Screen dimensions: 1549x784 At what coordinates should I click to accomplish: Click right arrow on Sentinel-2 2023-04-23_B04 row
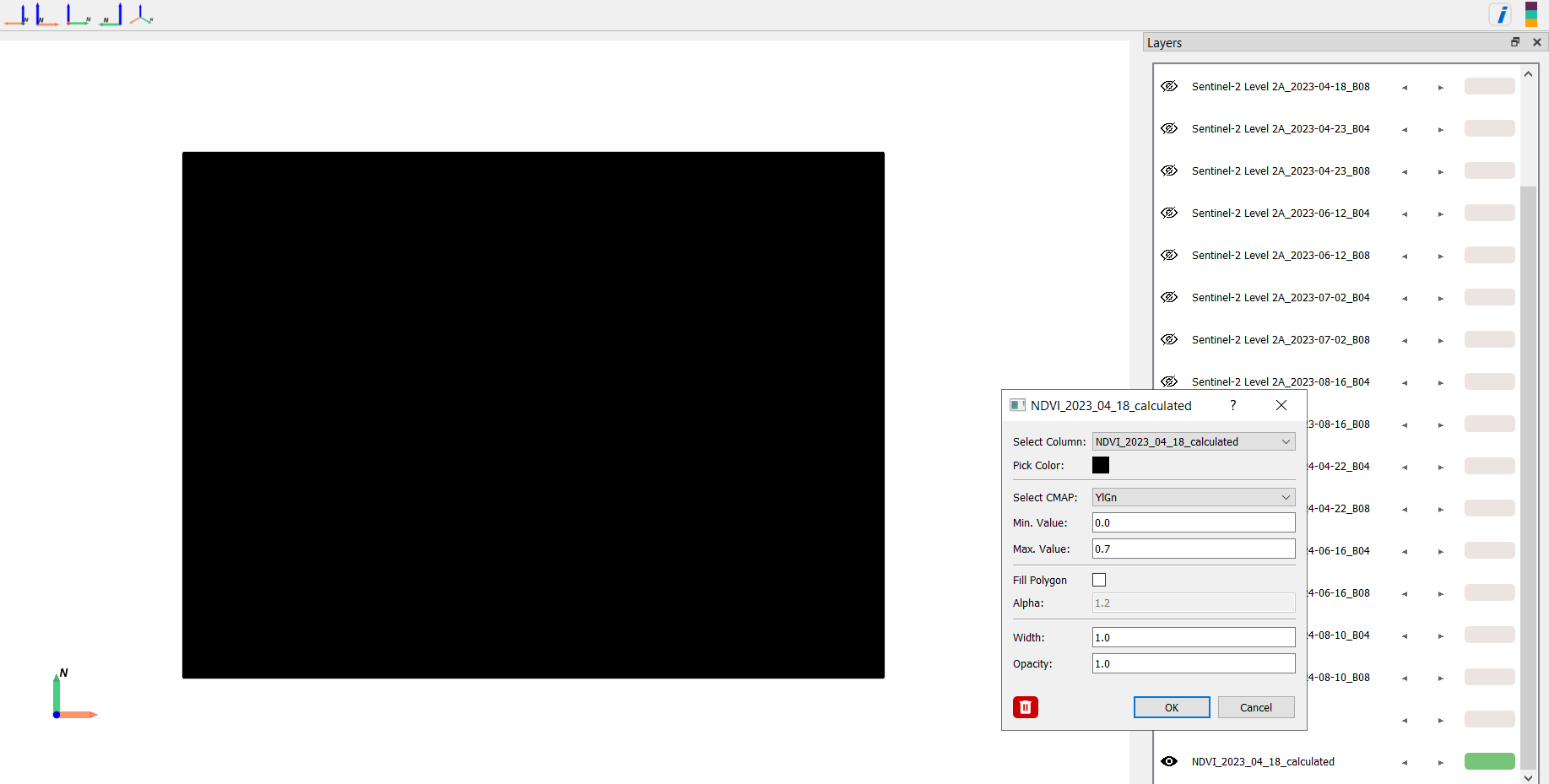(1440, 129)
